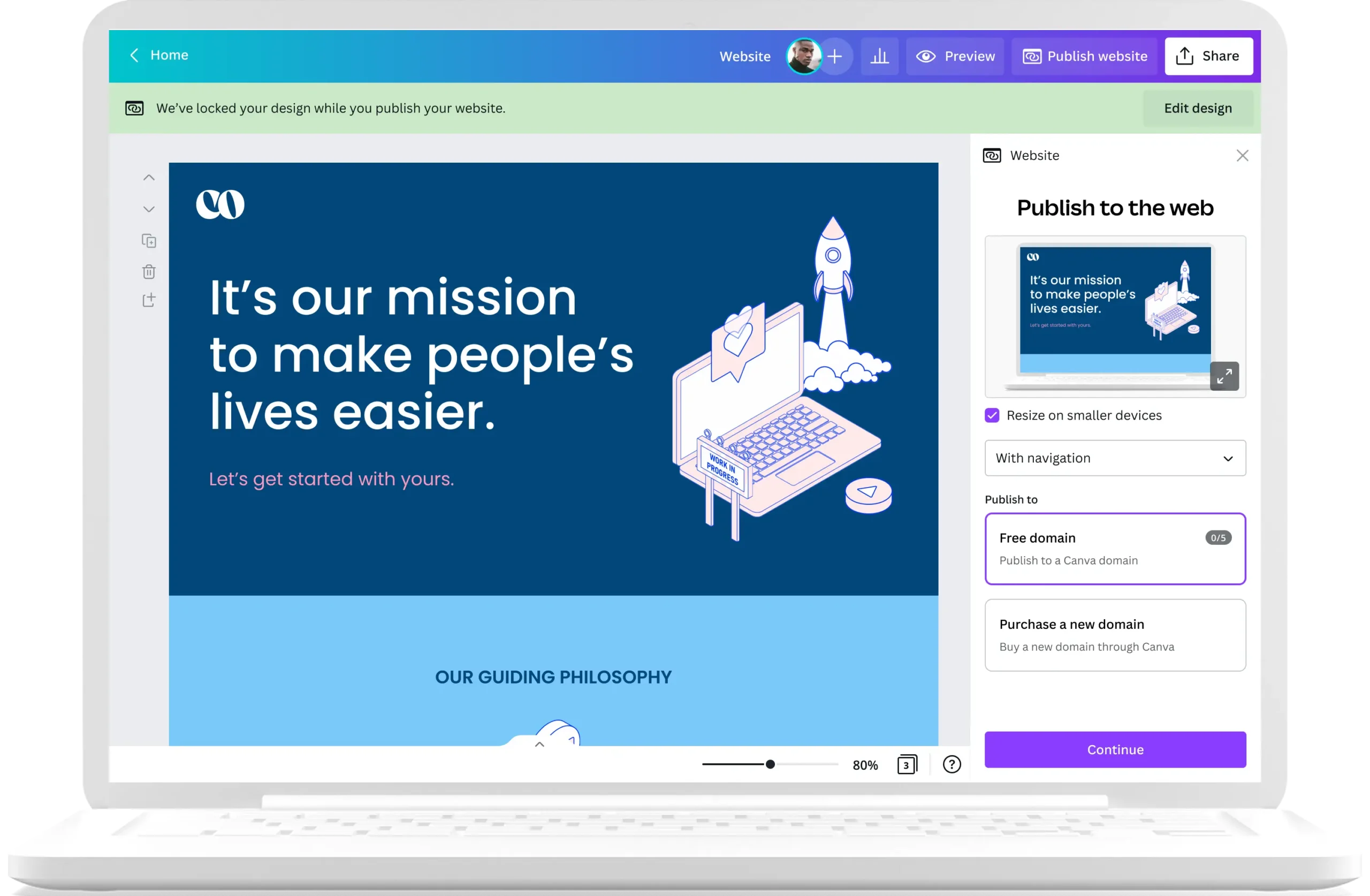Image resolution: width=1370 pixels, height=896 pixels.
Task: Click the duplicate page icon
Action: coord(149,241)
